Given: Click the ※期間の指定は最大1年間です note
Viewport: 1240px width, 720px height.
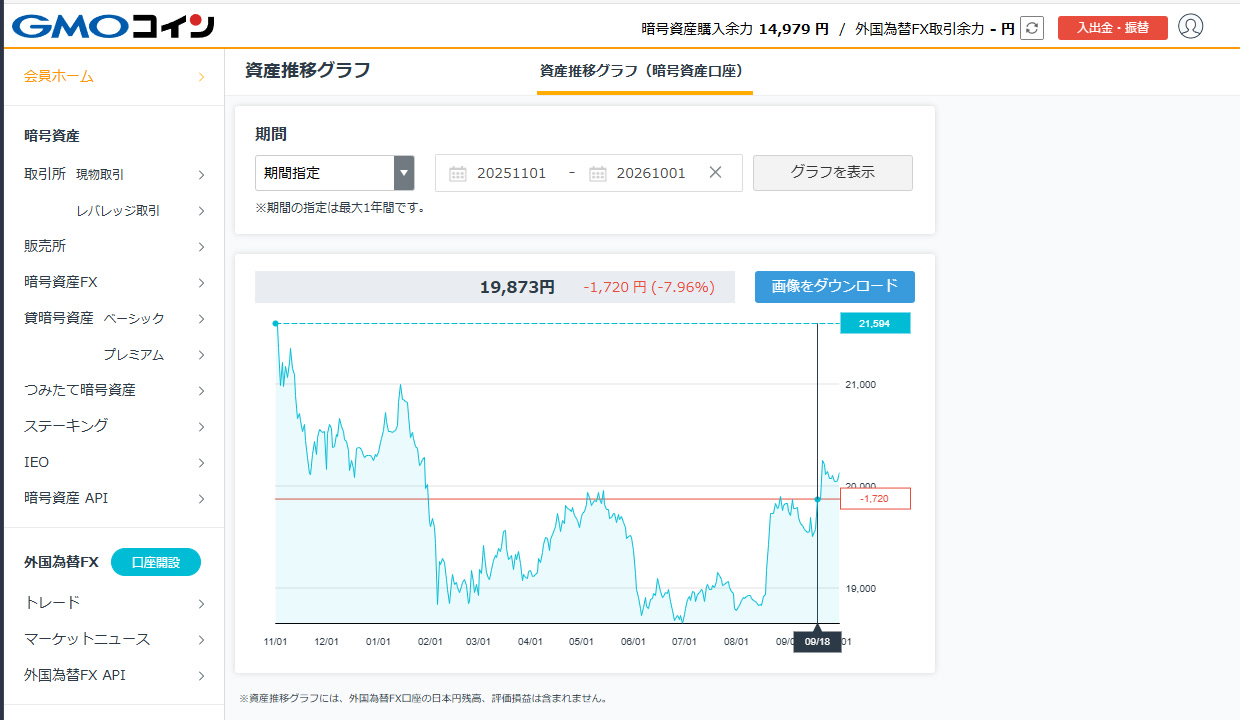Looking at the screenshot, I should point(340,208).
